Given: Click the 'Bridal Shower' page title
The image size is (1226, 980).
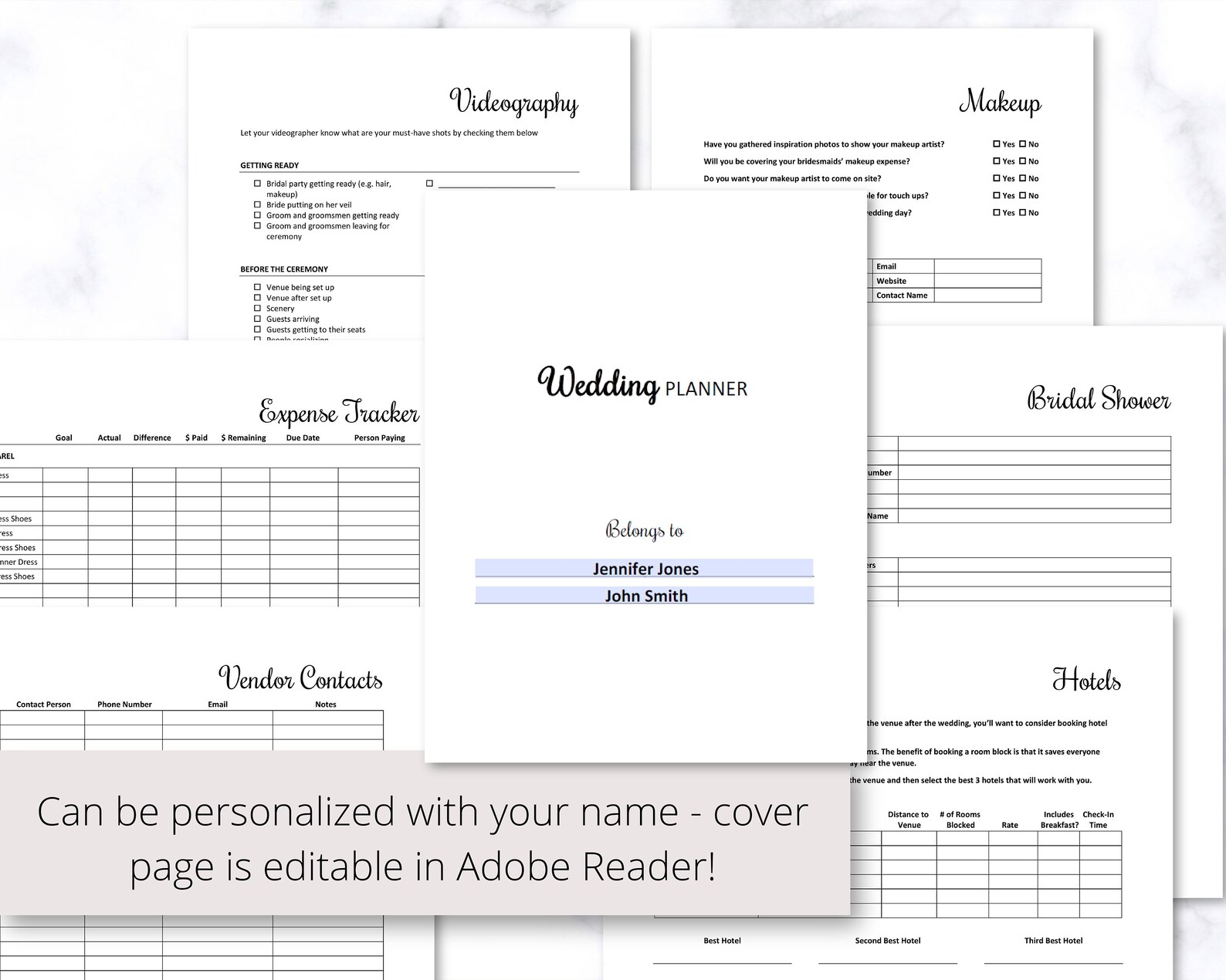Looking at the screenshot, I should [1099, 399].
